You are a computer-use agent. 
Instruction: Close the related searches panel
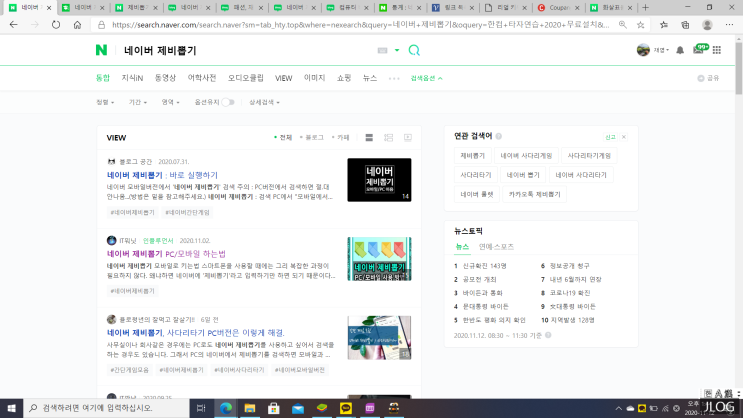point(624,137)
